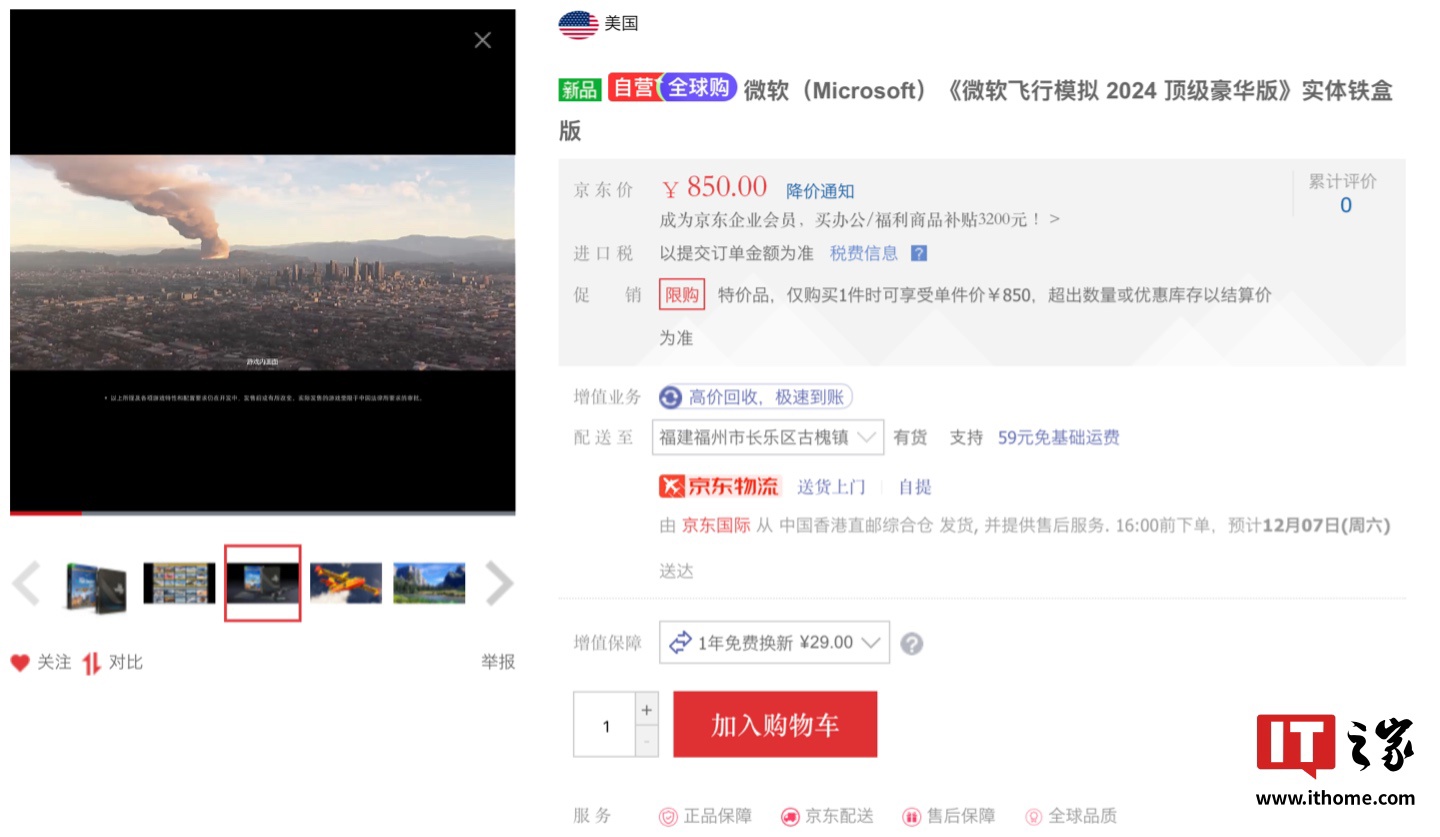Click the import tax info question icon
This screenshot has width=1440, height=837.
[x=918, y=254]
